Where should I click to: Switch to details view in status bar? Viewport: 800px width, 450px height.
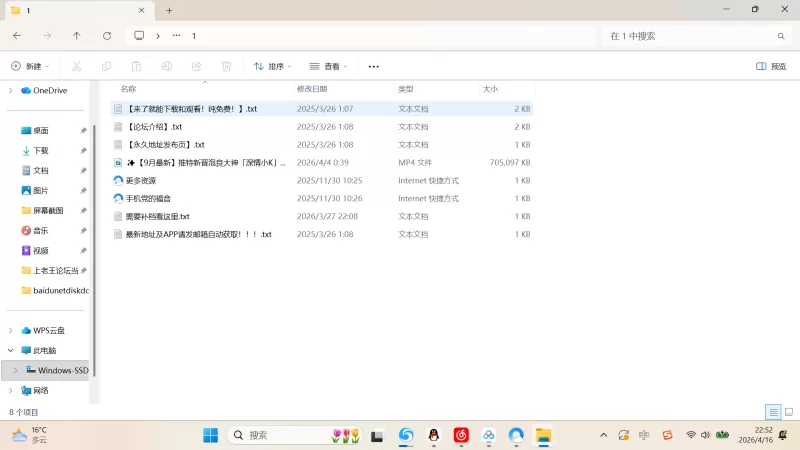(772, 412)
